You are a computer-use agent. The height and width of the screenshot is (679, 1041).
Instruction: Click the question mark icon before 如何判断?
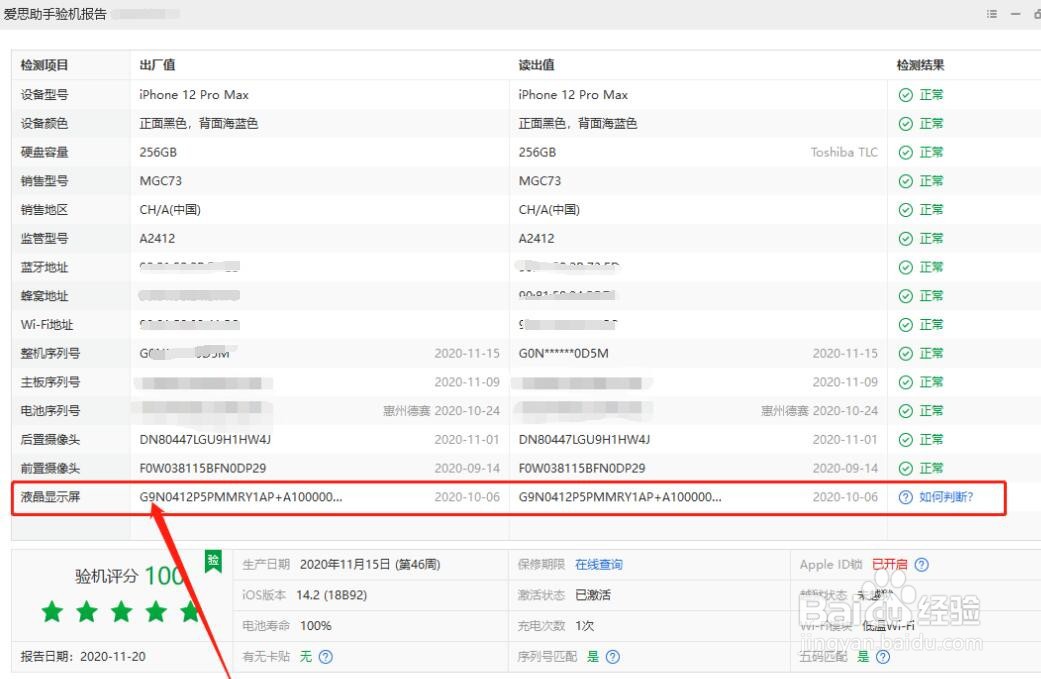[906, 497]
